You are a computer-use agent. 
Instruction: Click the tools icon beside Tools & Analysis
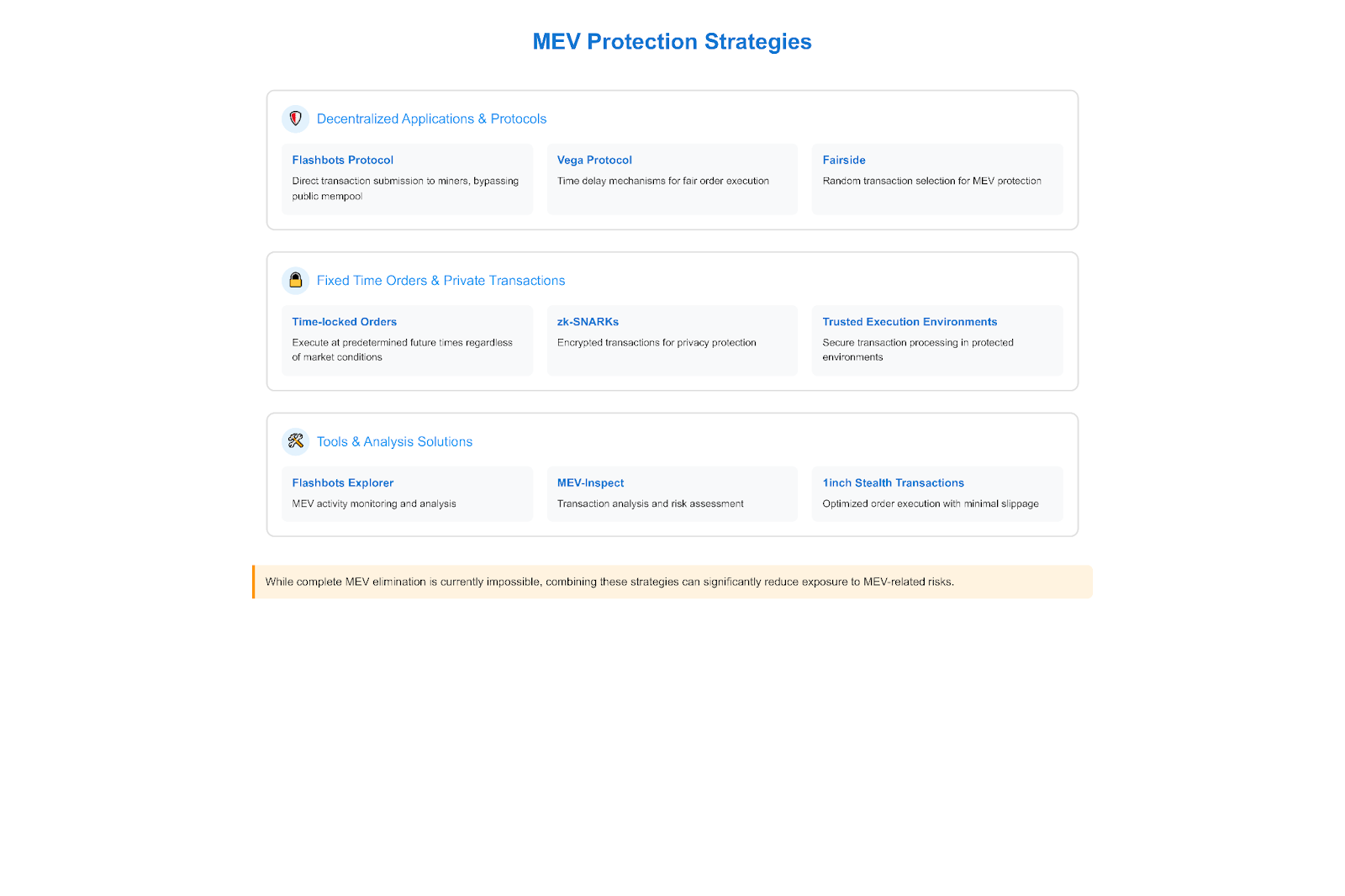point(295,441)
